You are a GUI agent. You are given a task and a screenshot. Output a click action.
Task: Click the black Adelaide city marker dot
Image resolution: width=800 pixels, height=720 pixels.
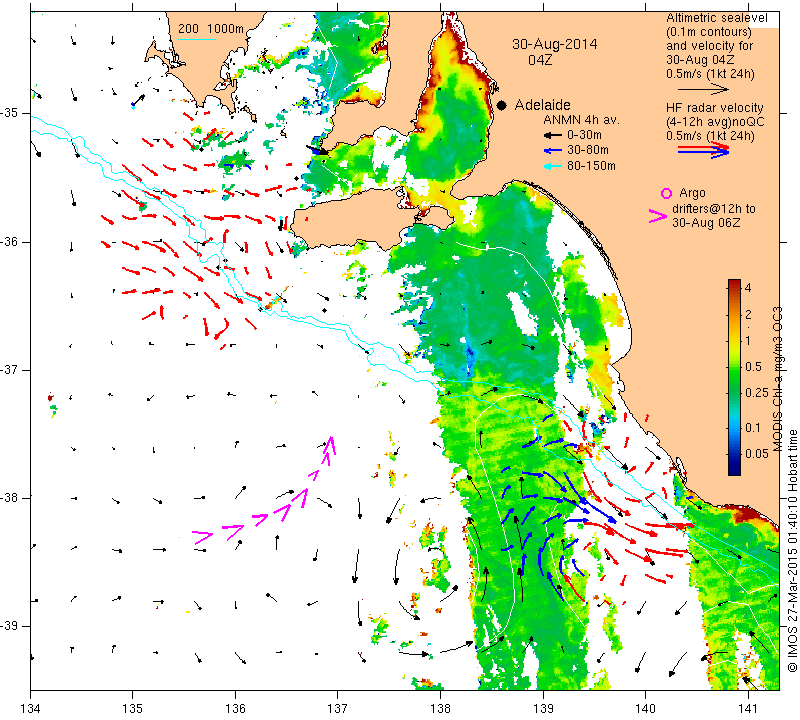coord(502,105)
